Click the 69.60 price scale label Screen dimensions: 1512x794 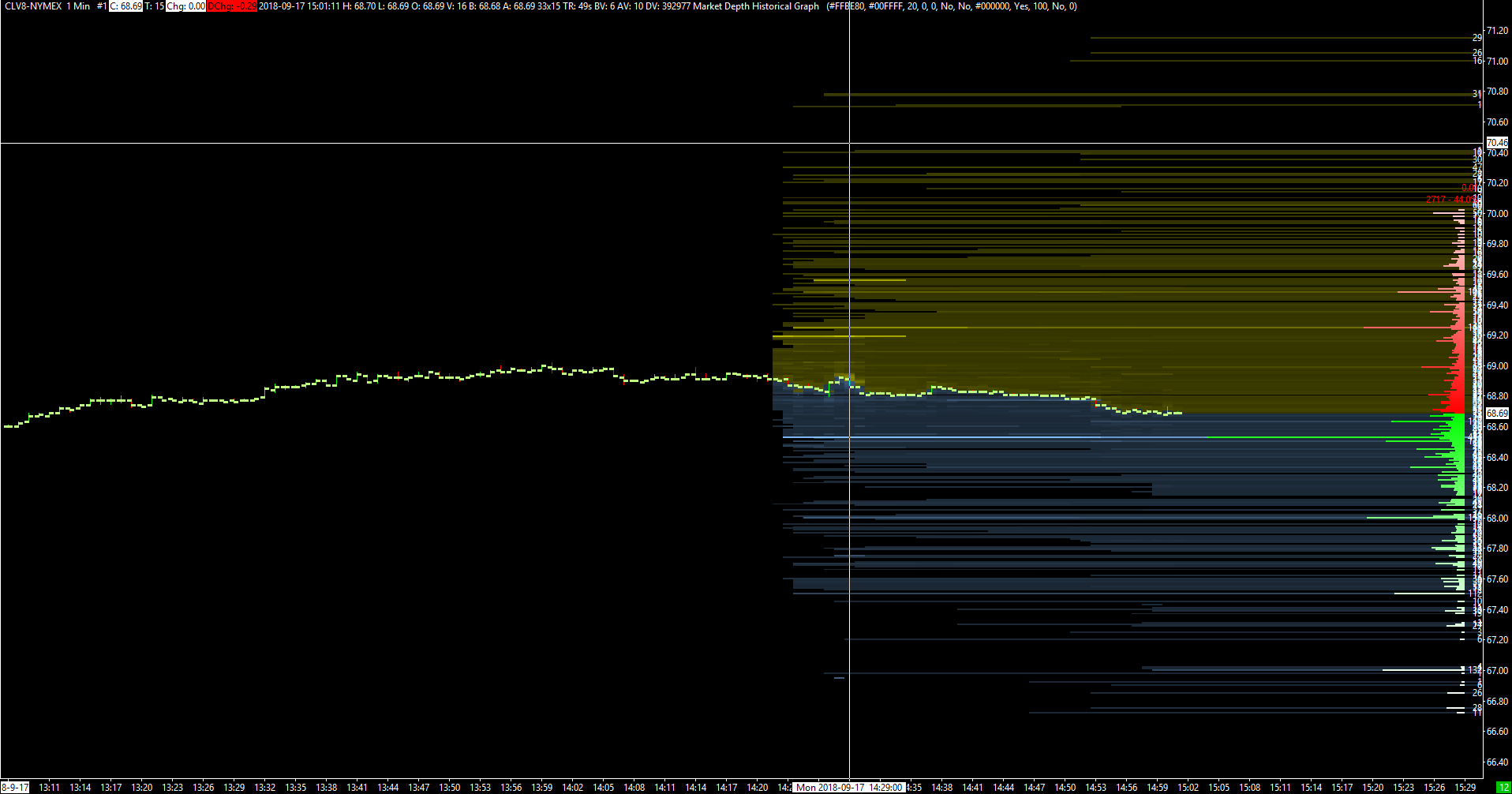coord(1497,275)
